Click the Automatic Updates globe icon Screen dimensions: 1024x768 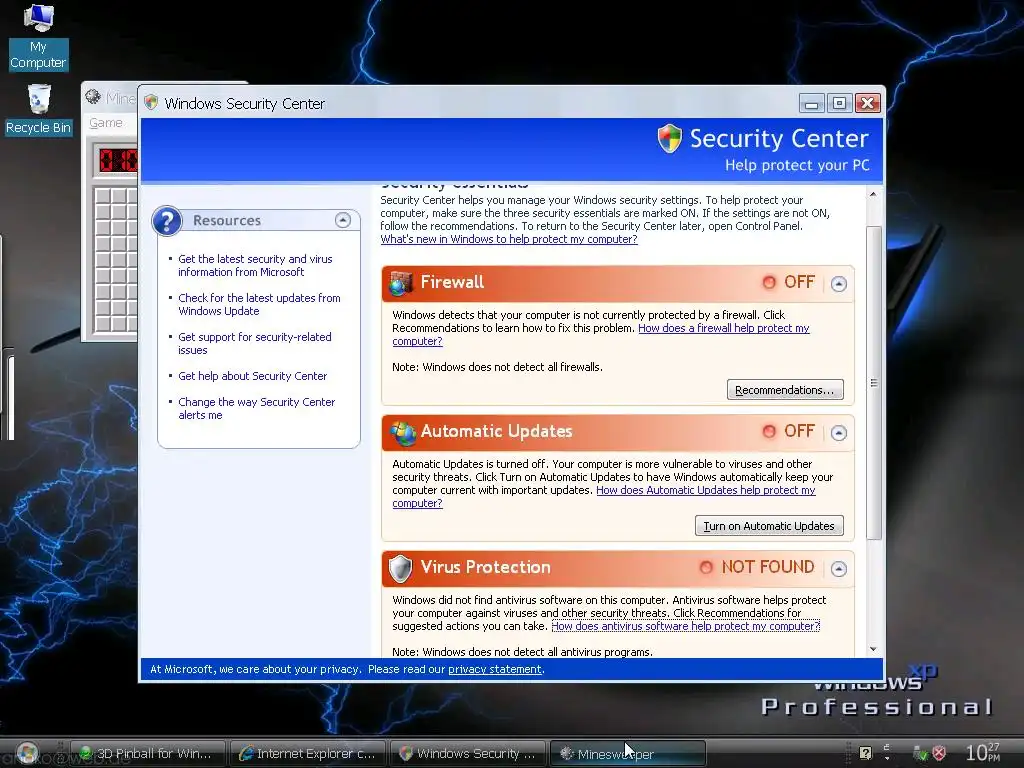[x=402, y=432]
